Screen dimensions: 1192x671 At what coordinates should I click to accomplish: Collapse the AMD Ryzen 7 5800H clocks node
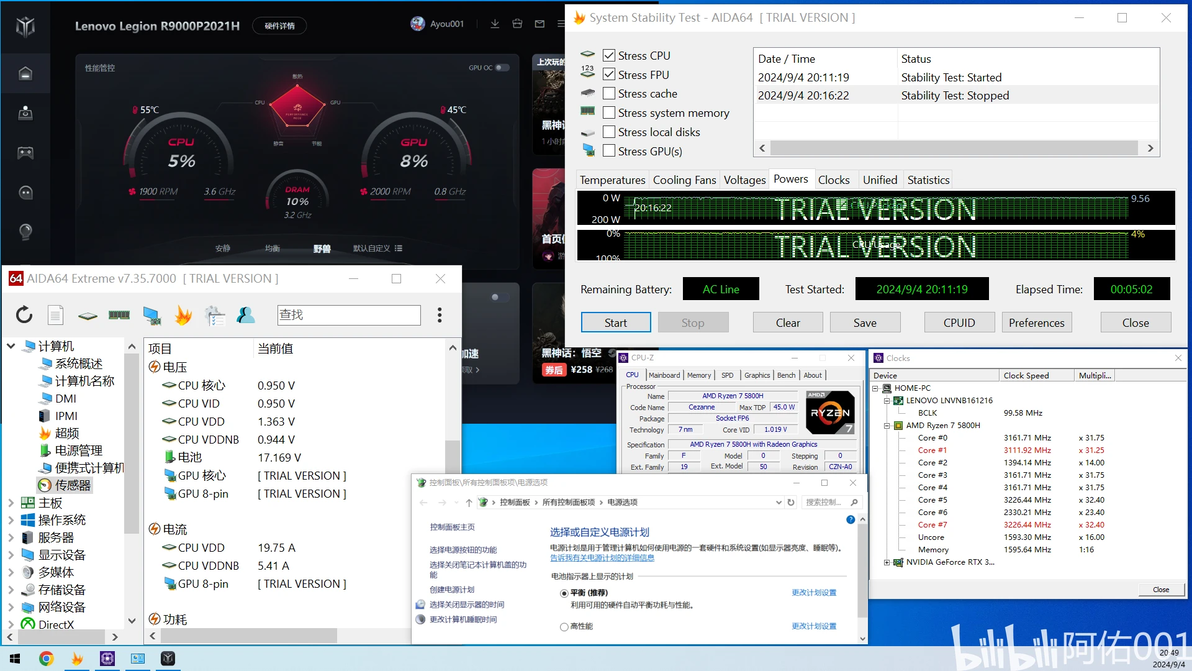[887, 426]
